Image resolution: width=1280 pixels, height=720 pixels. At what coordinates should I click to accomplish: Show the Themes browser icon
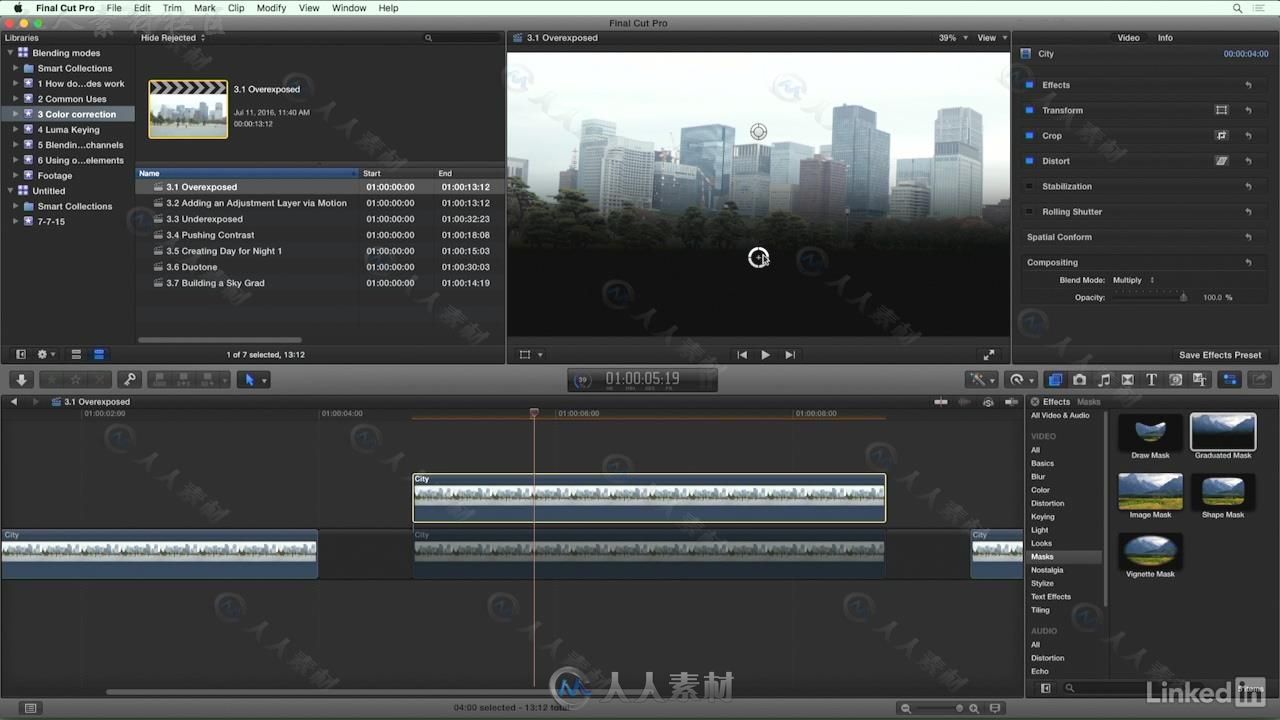click(x=1200, y=380)
